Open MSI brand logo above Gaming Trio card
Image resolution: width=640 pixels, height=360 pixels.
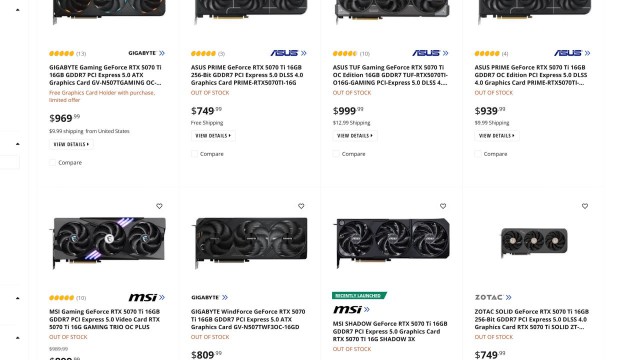[x=147, y=298]
